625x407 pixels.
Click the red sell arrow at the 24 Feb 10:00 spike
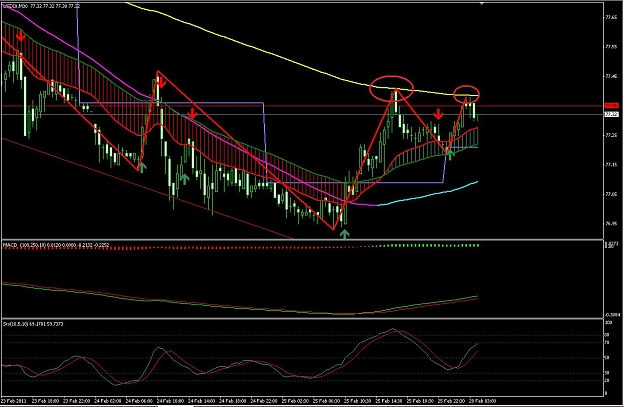(161, 83)
